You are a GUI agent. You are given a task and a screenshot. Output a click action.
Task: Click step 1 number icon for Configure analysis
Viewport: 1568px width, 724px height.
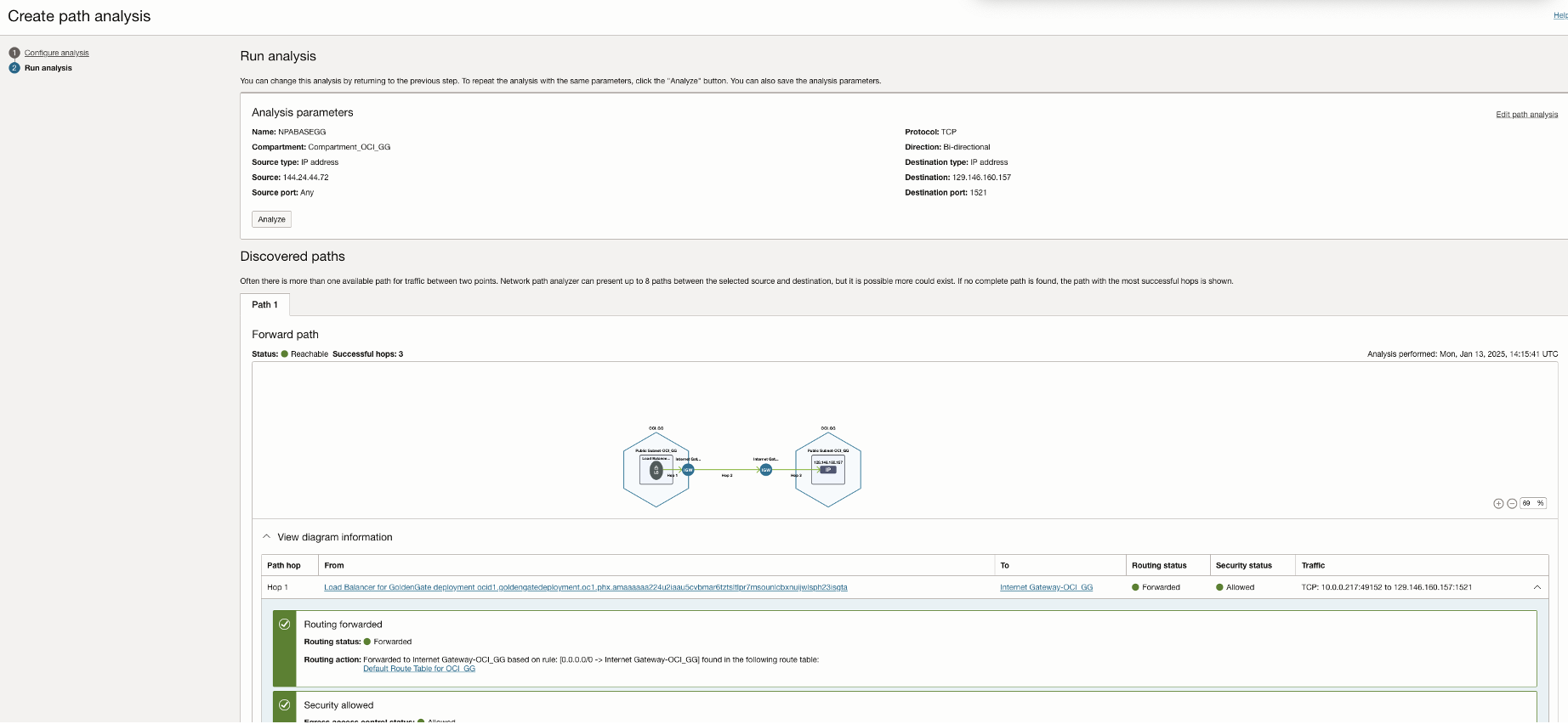point(14,53)
